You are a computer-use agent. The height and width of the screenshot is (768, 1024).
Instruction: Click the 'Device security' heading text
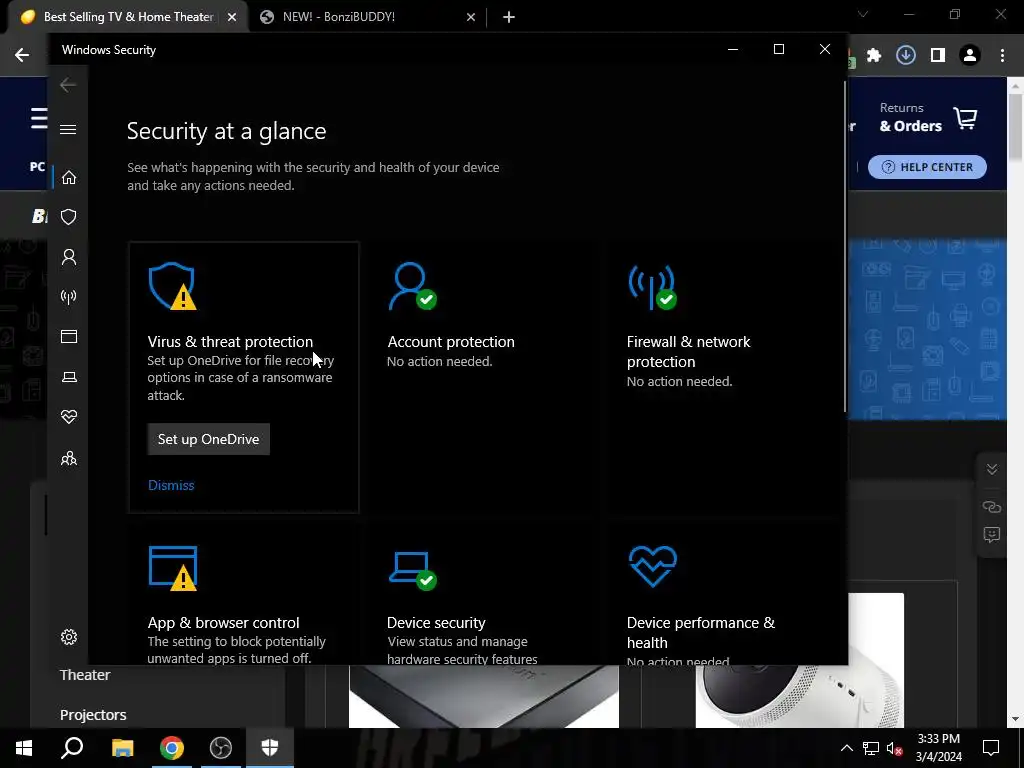click(x=436, y=623)
